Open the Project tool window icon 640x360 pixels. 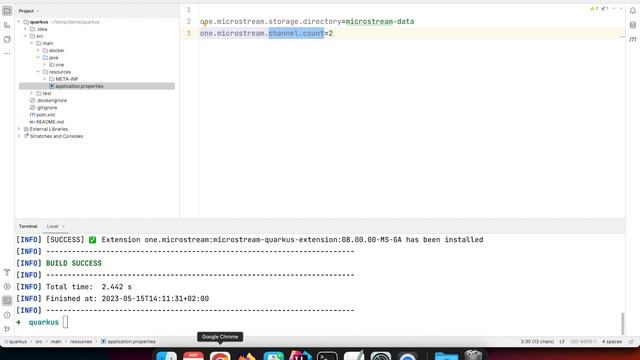(7, 11)
